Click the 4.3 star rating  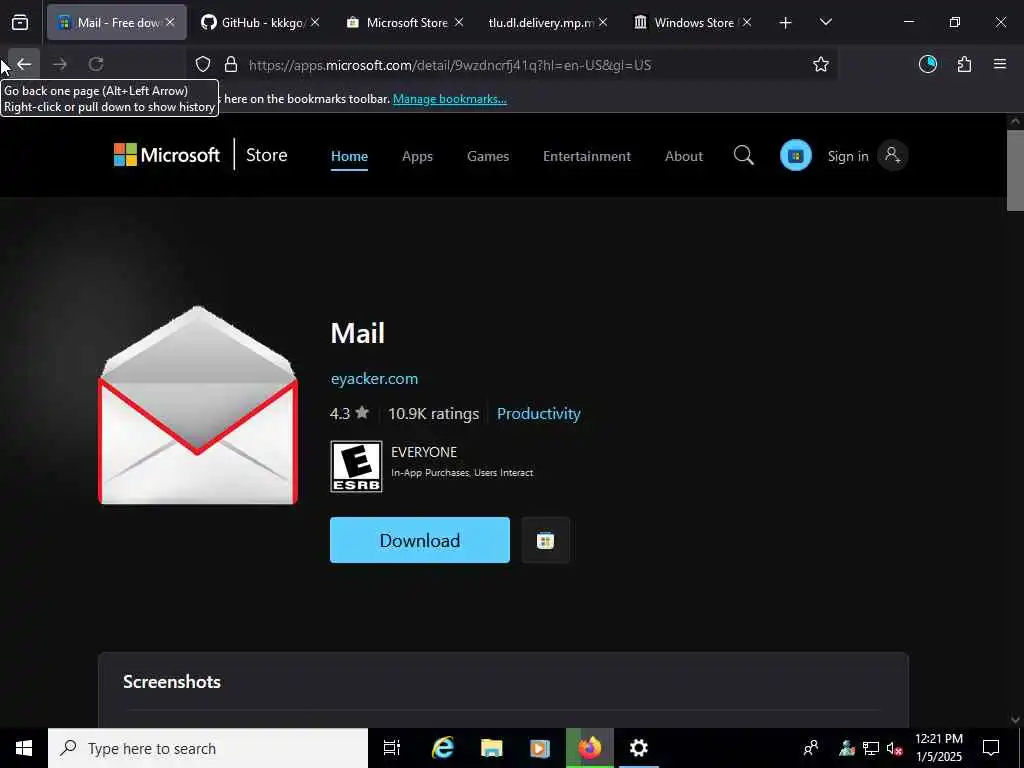pos(349,413)
